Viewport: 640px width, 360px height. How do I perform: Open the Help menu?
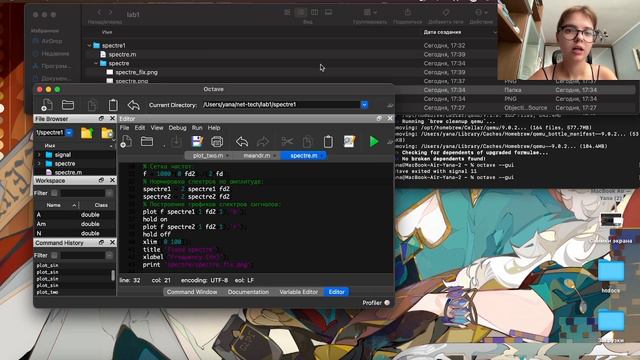coord(214,128)
